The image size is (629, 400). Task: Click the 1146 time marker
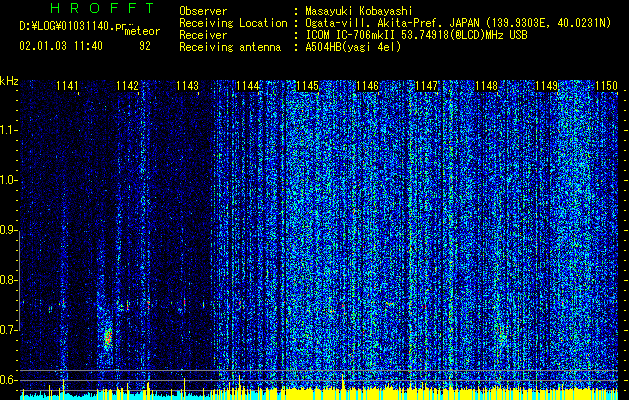(367, 86)
